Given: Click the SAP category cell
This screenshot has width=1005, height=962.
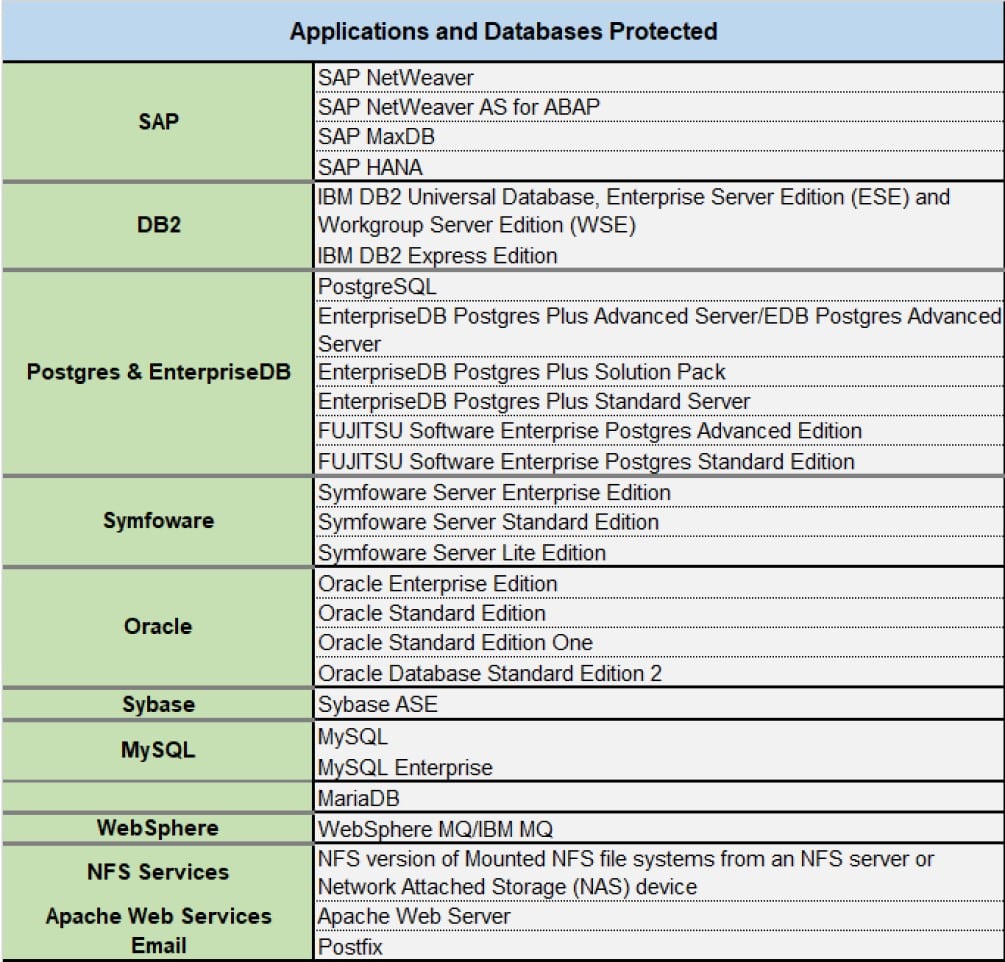Looking at the screenshot, I should pos(155,121).
